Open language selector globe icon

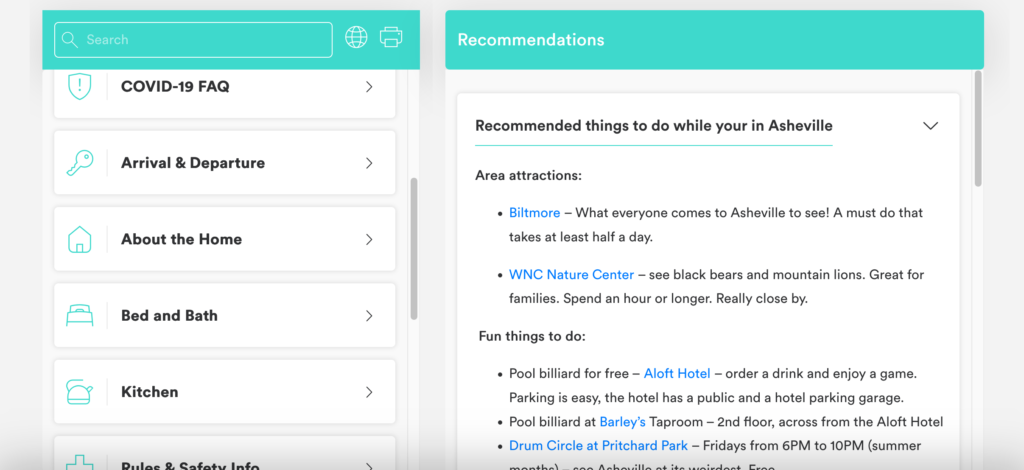click(x=357, y=37)
